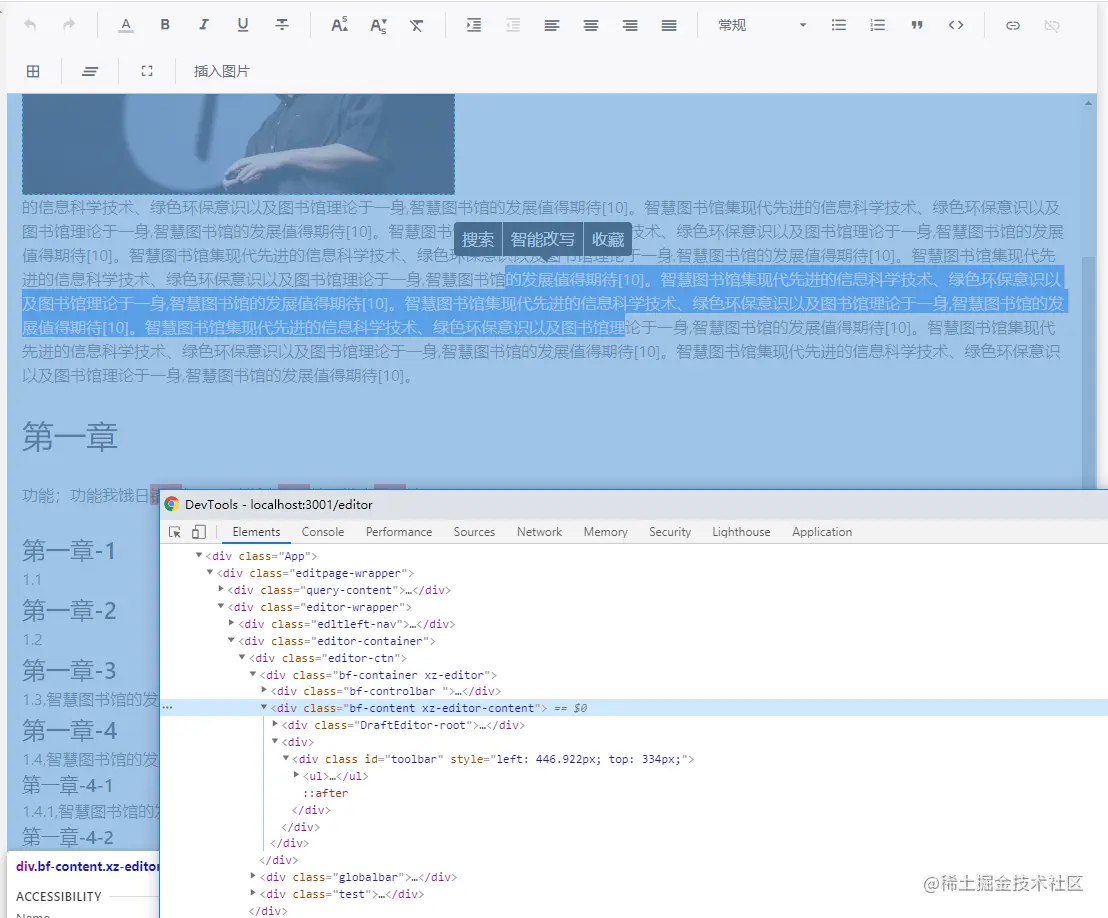Insert a table with the grid icon

33,71
